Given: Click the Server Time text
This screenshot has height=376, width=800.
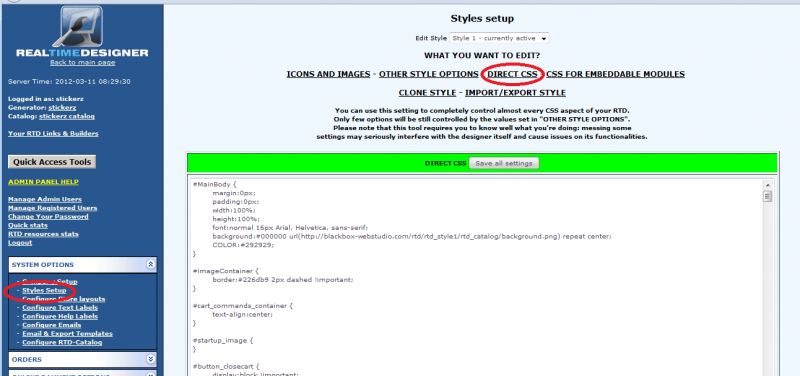Looking at the screenshot, I should pos(69,82).
